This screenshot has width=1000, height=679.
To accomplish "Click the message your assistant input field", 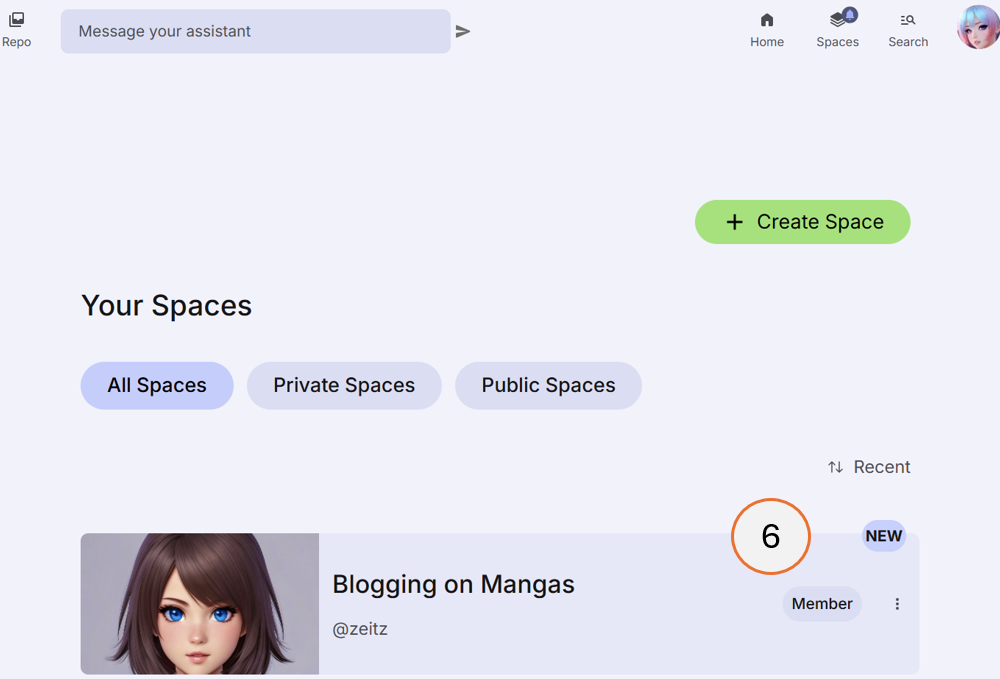I will coord(255,31).
